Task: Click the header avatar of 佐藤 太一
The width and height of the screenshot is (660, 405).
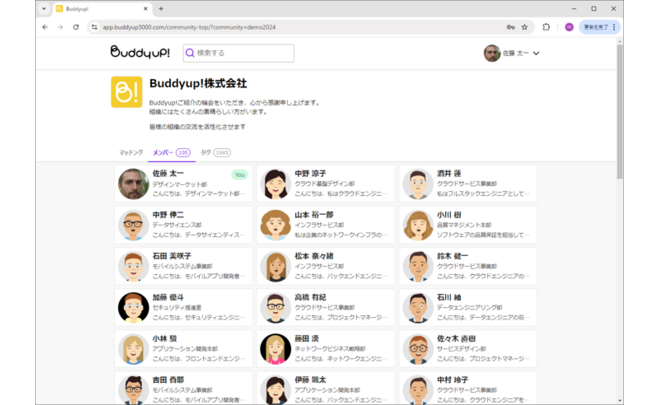Action: pos(492,53)
